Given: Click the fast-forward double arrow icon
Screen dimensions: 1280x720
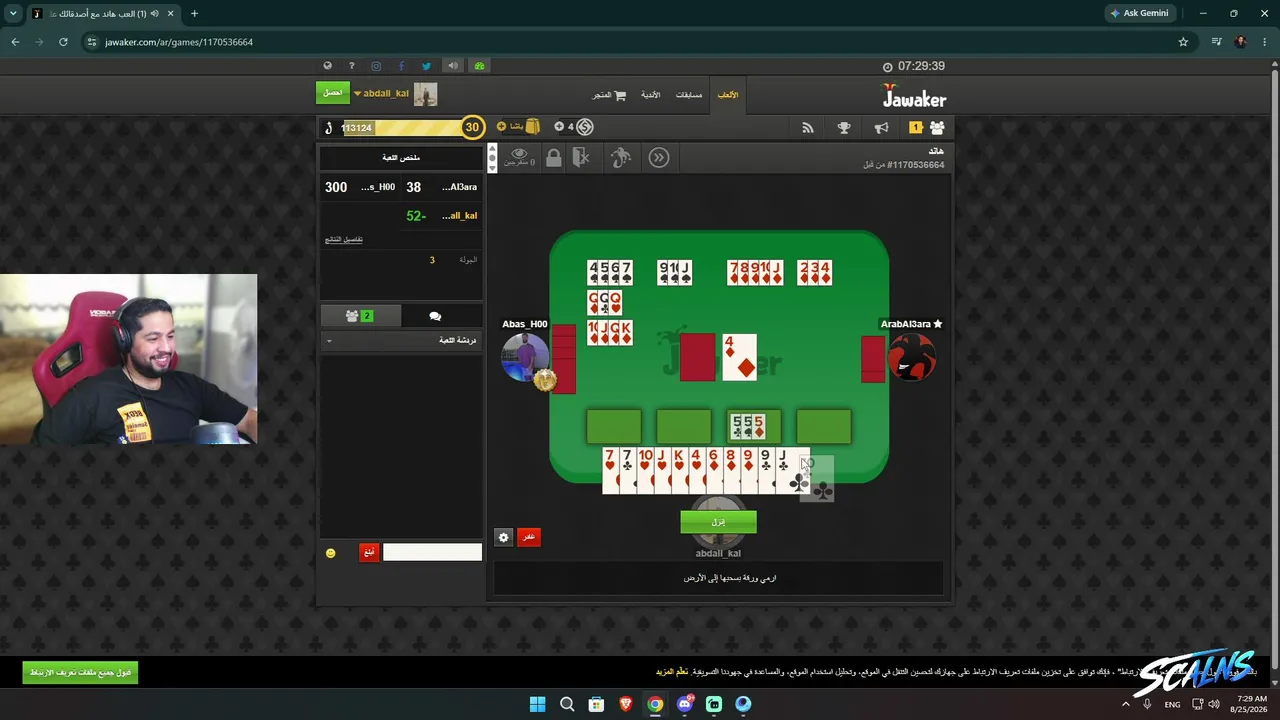Looking at the screenshot, I should (x=658, y=157).
